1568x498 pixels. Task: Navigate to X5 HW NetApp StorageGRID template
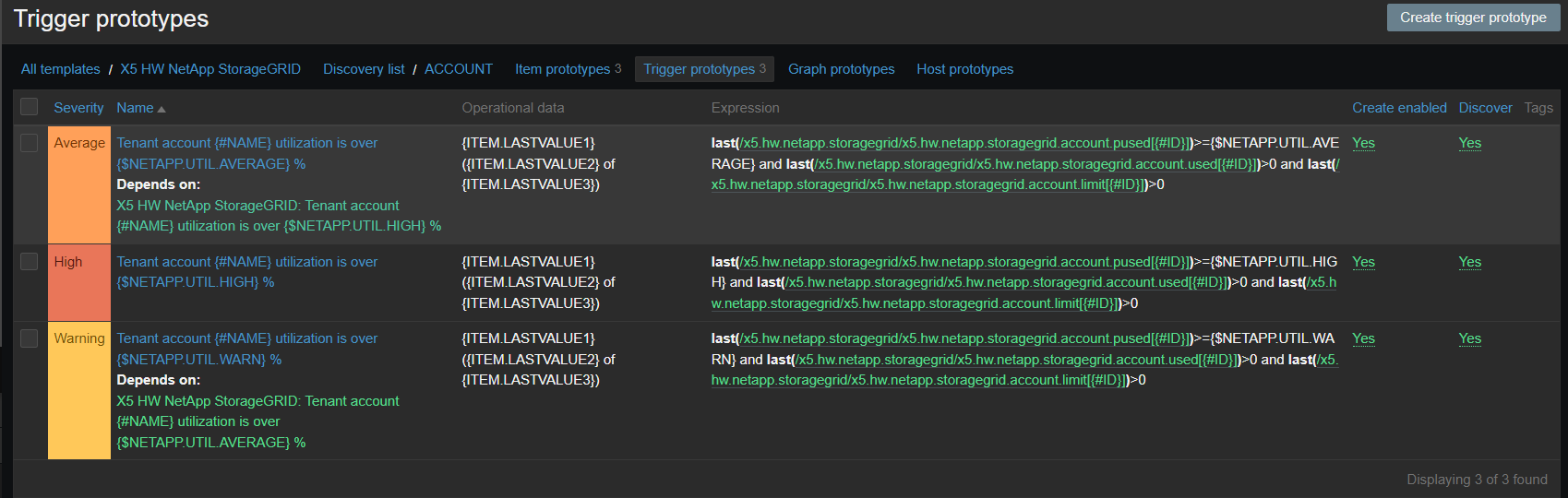[210, 69]
